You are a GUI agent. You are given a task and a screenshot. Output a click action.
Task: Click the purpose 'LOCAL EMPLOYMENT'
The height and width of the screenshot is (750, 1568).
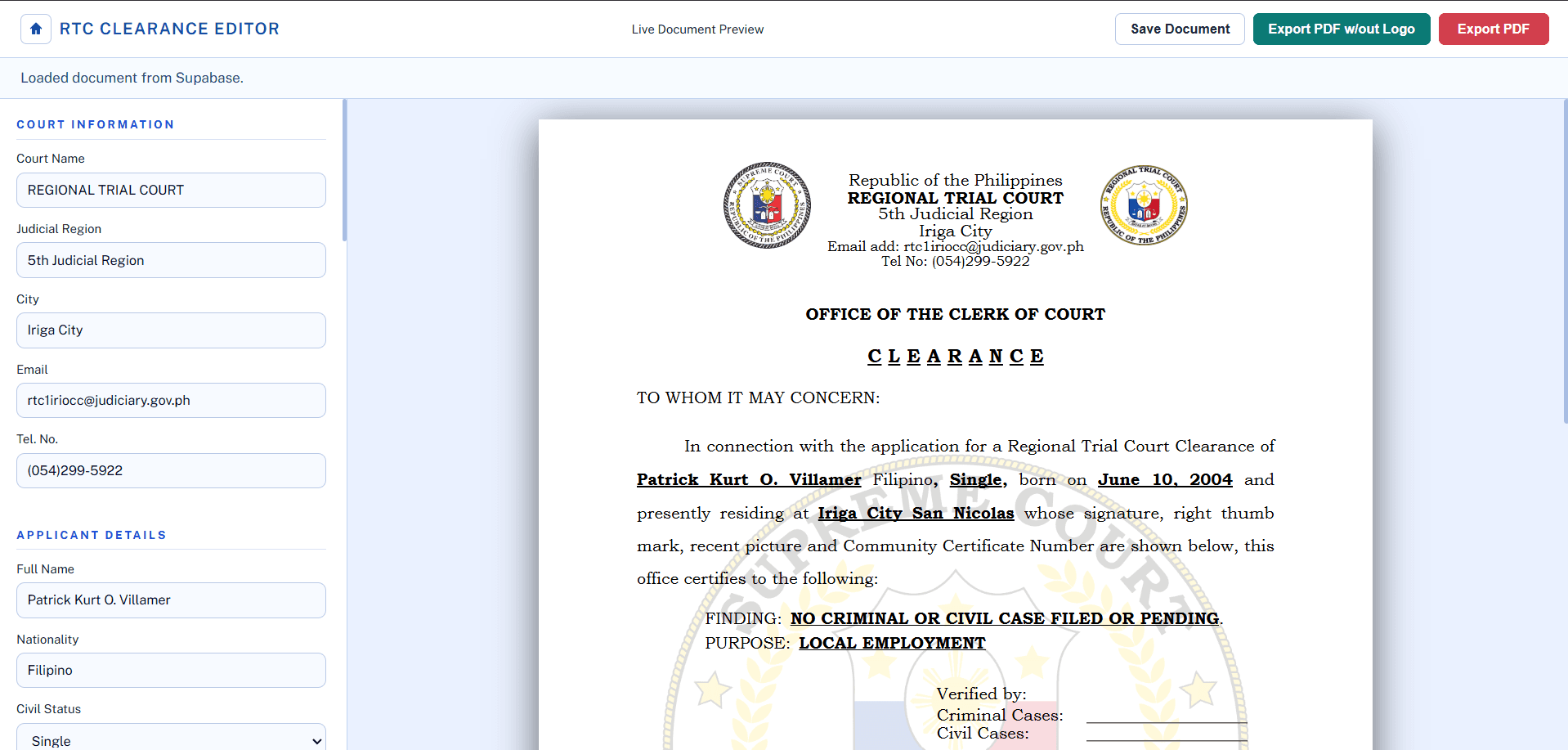click(892, 644)
